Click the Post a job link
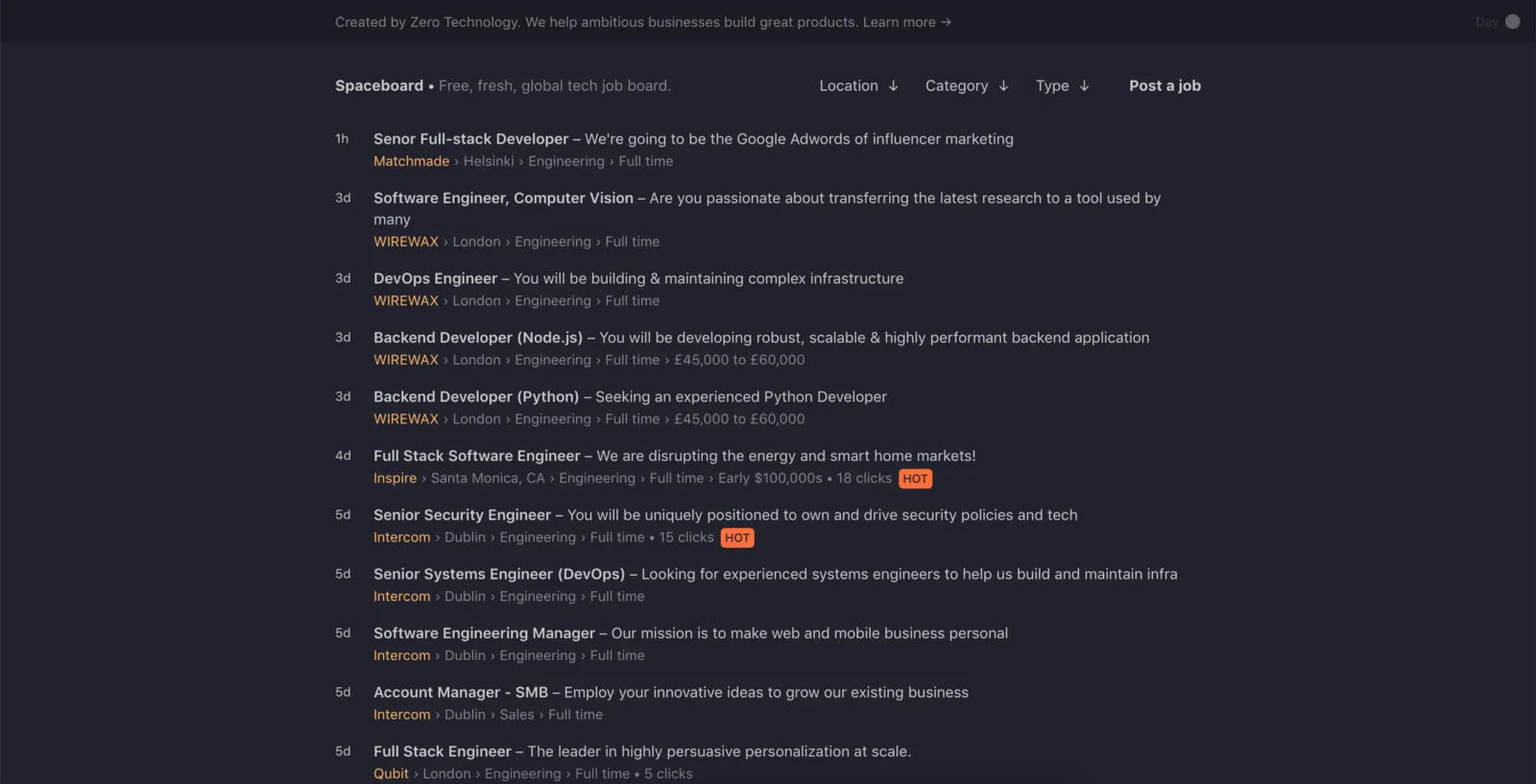The width and height of the screenshot is (1536, 784). 1164,85
